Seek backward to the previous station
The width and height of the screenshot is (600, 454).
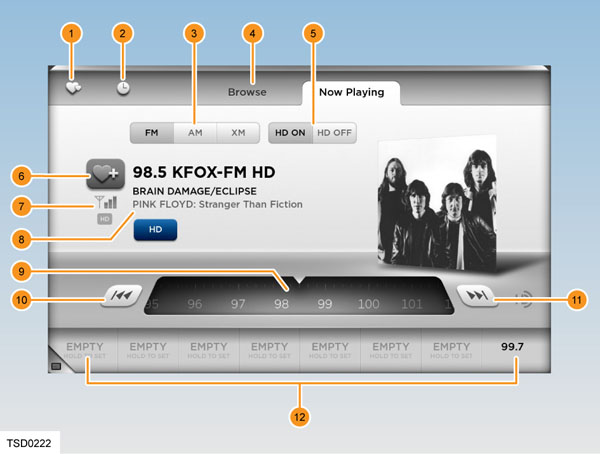pyautogui.click(x=119, y=296)
